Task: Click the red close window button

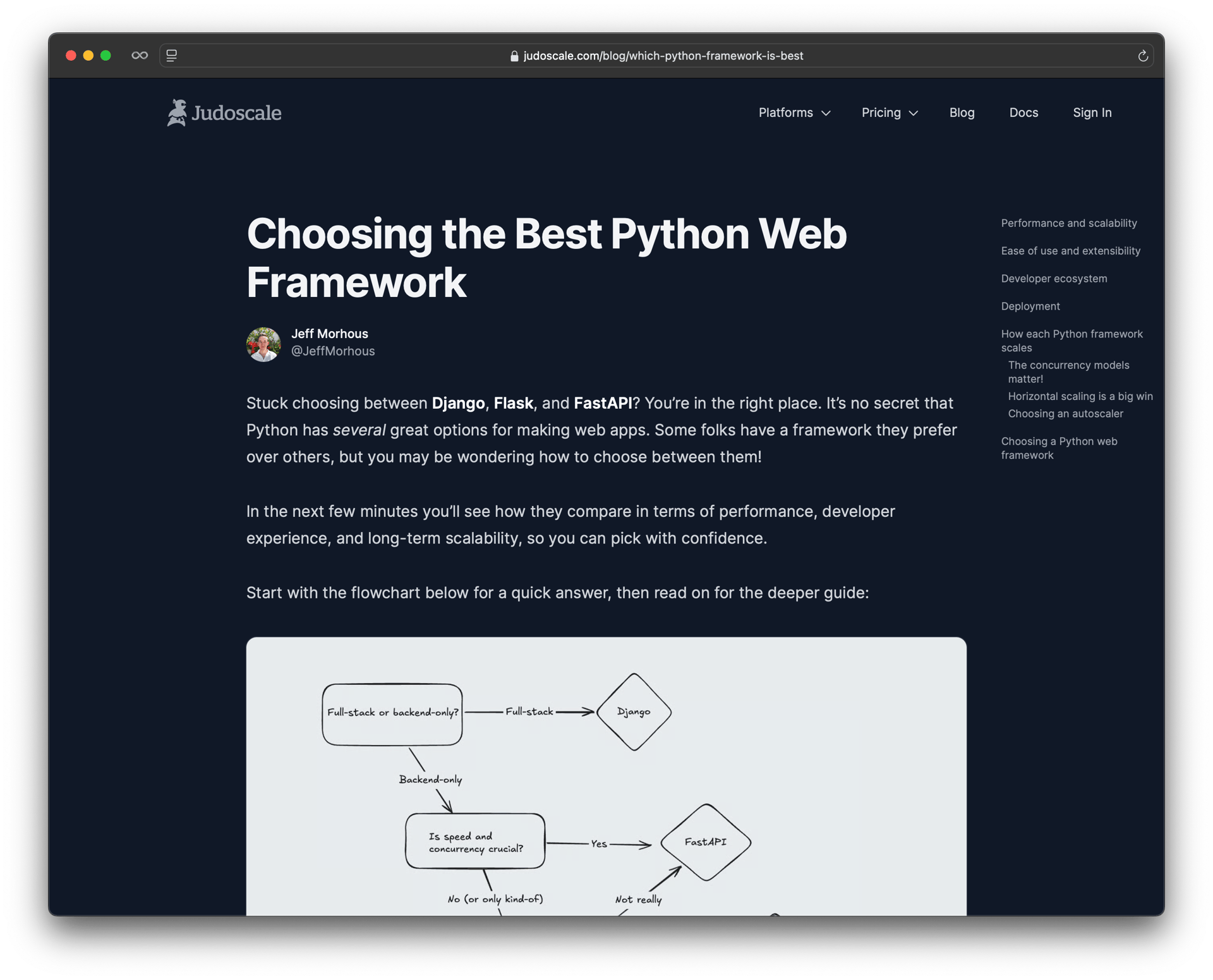Action: [x=71, y=56]
